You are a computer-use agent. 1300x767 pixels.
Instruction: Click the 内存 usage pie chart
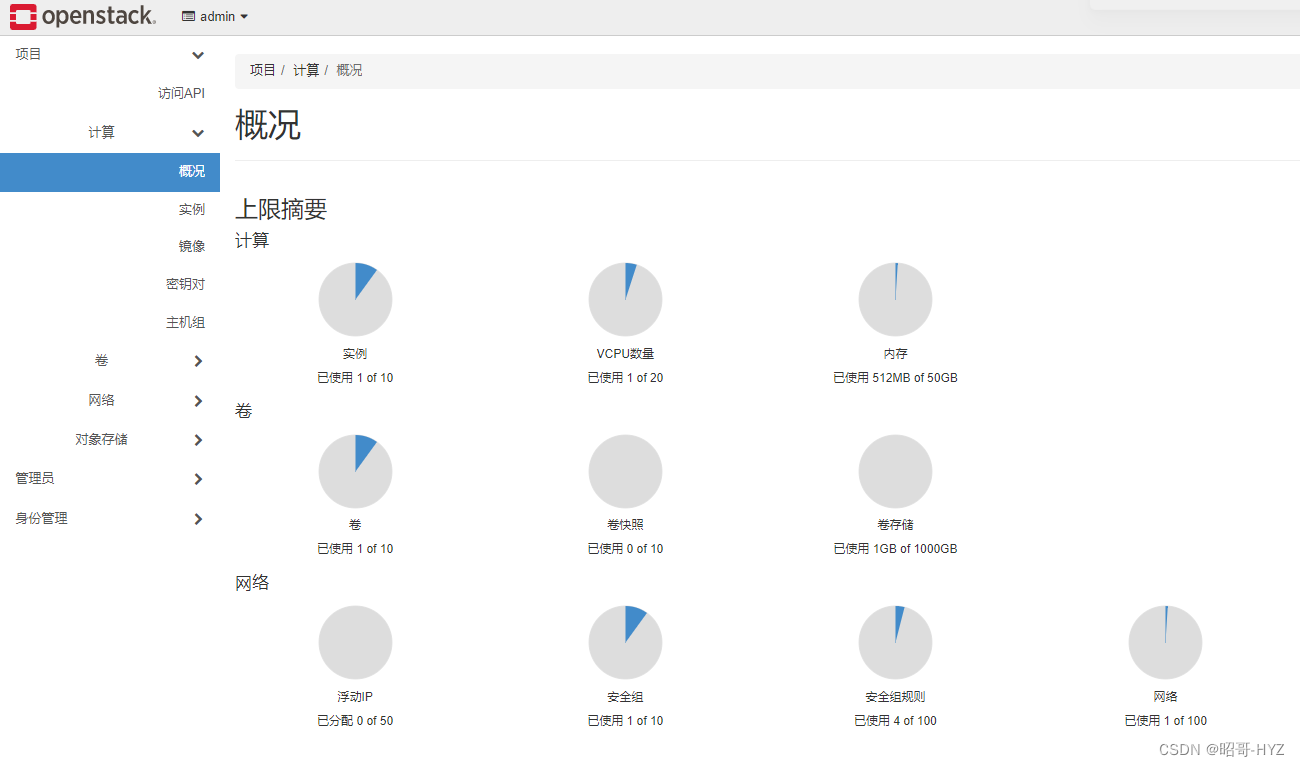click(895, 299)
